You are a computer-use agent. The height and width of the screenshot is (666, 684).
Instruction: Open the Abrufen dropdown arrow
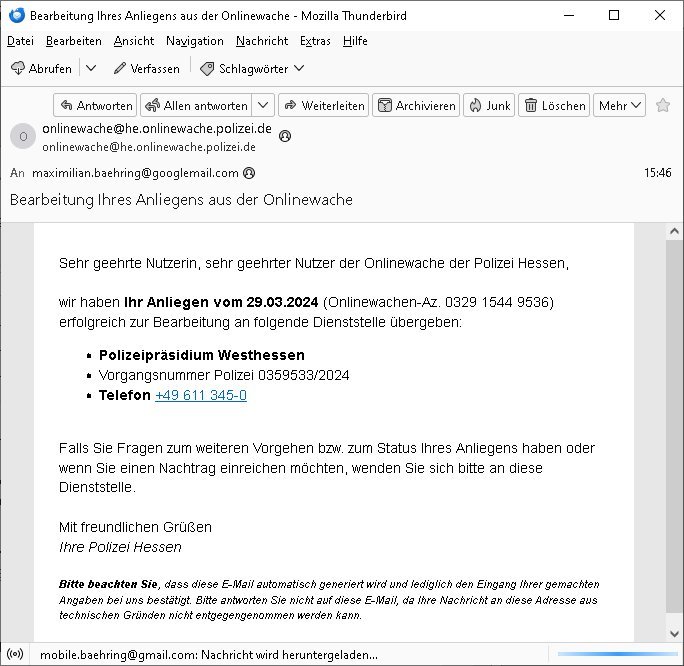pos(90,69)
